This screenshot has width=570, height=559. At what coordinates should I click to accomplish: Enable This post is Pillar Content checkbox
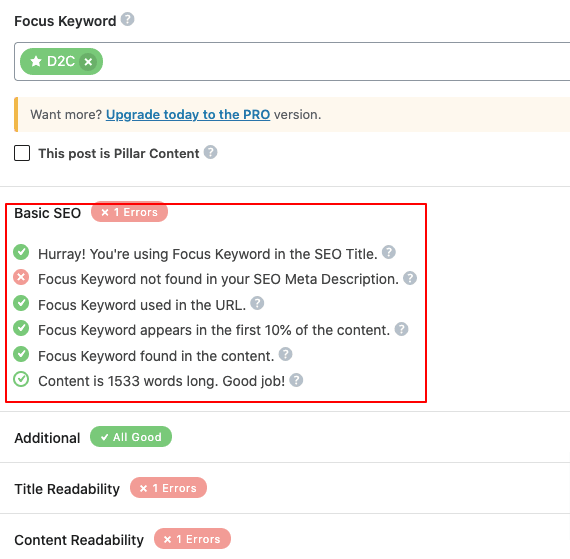click(22, 153)
